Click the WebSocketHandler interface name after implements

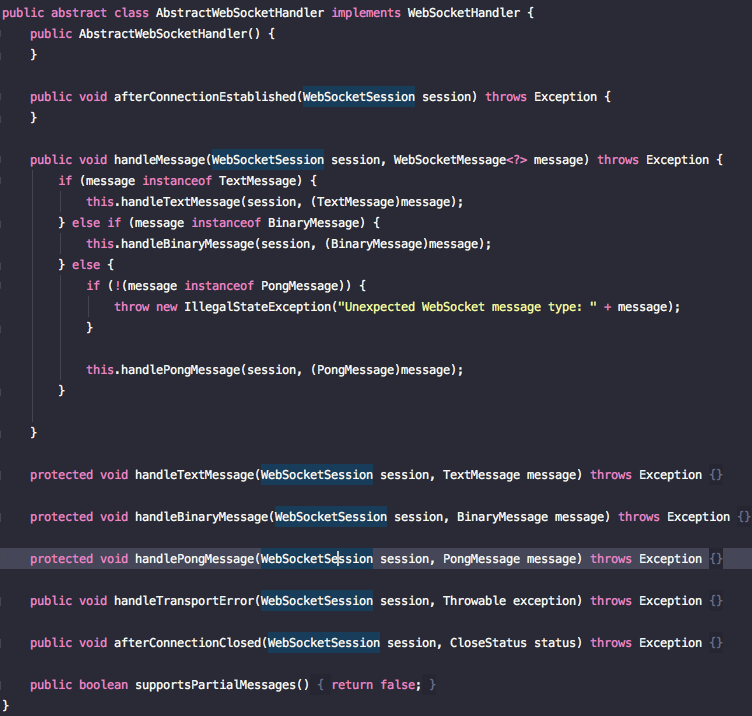464,13
